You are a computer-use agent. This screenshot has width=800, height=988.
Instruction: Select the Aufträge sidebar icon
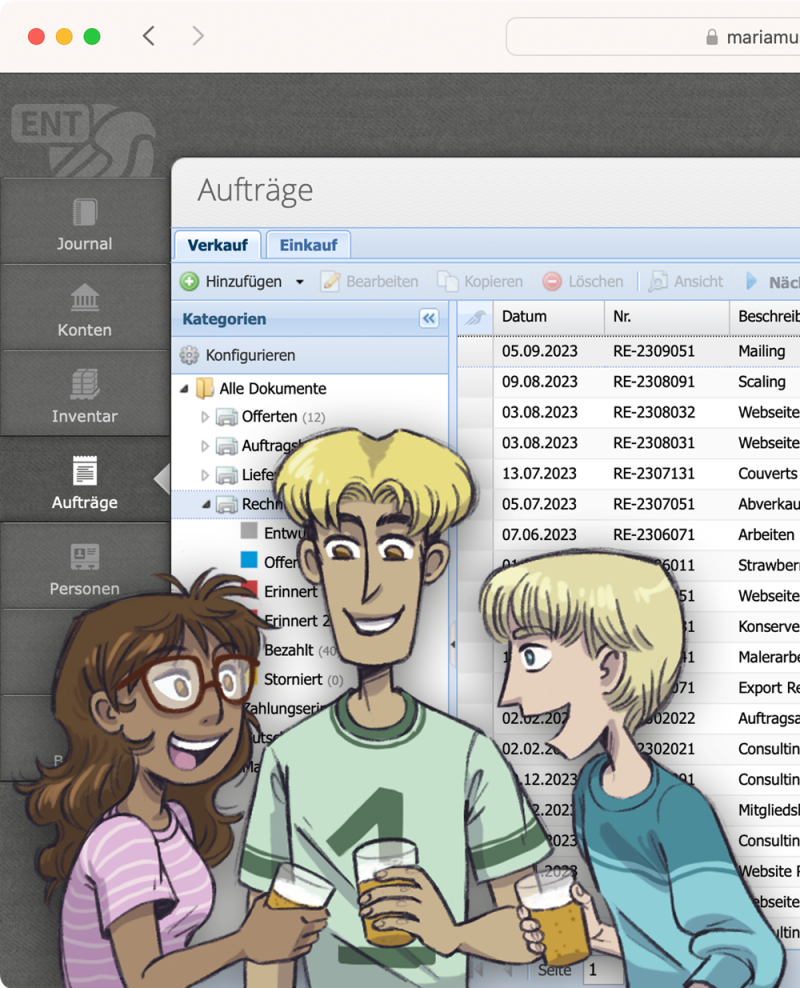[x=84, y=471]
